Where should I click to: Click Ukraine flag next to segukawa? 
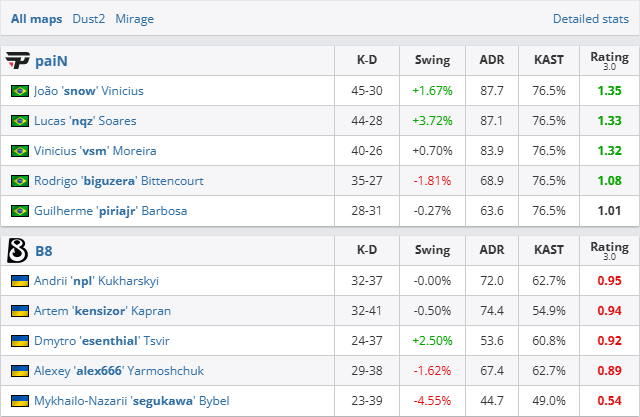coord(19,401)
